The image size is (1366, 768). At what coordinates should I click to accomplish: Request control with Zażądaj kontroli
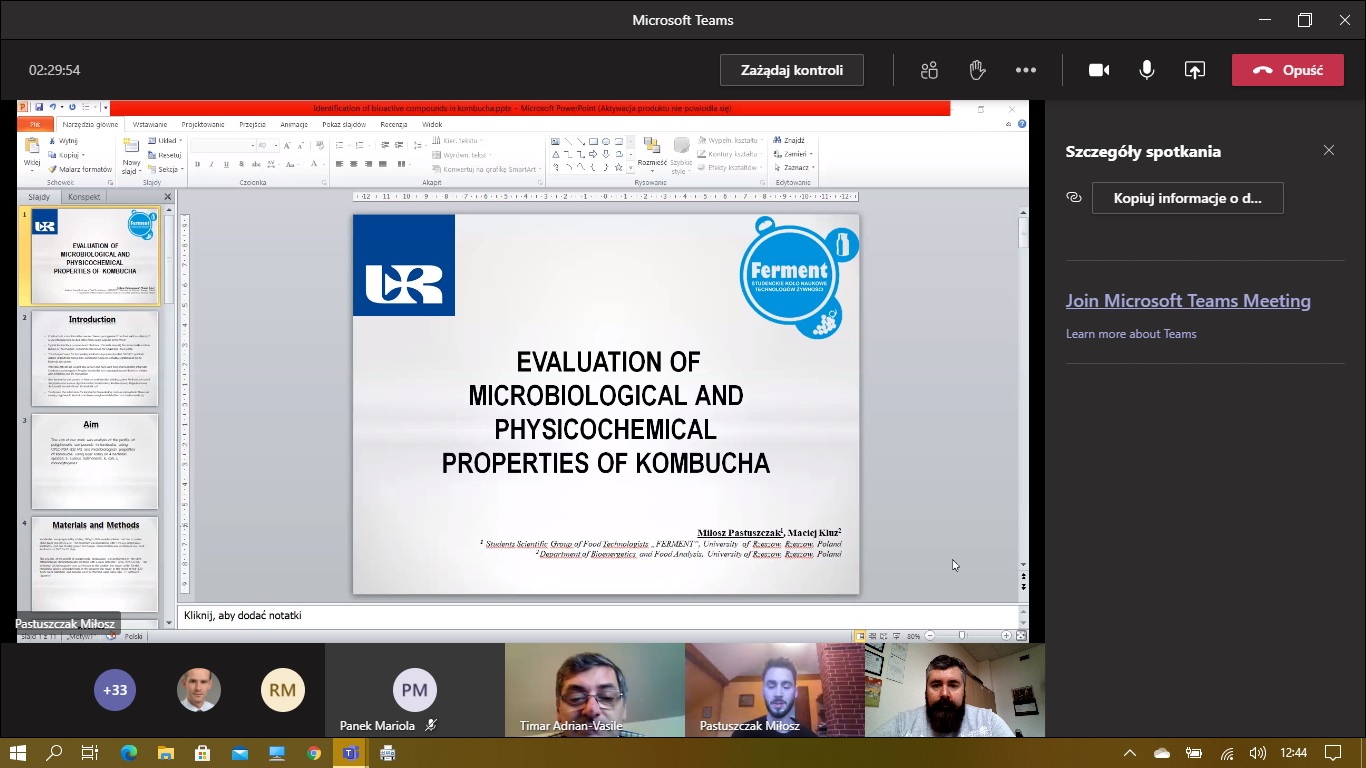(791, 70)
